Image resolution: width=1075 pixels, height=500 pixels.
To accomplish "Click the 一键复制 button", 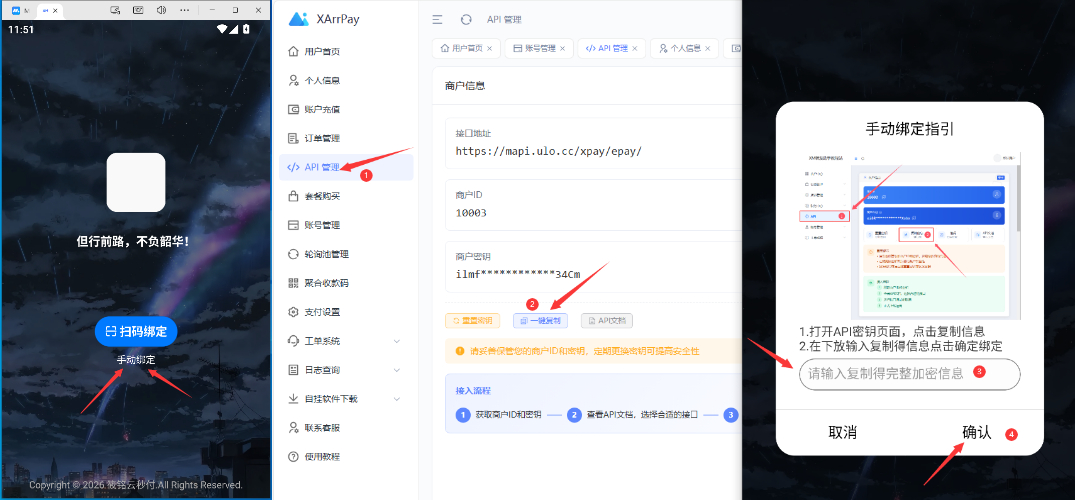I will point(540,320).
